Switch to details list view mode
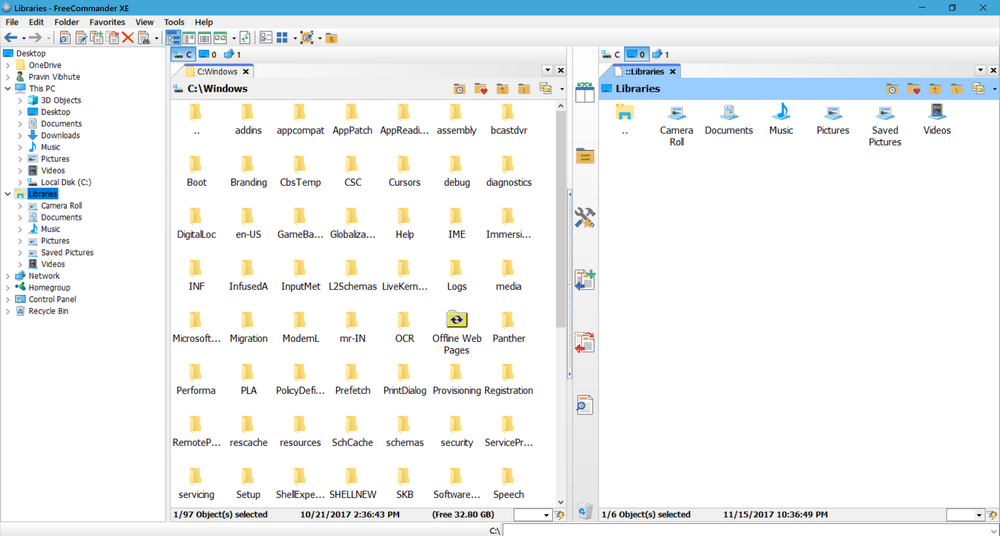 pos(205,38)
